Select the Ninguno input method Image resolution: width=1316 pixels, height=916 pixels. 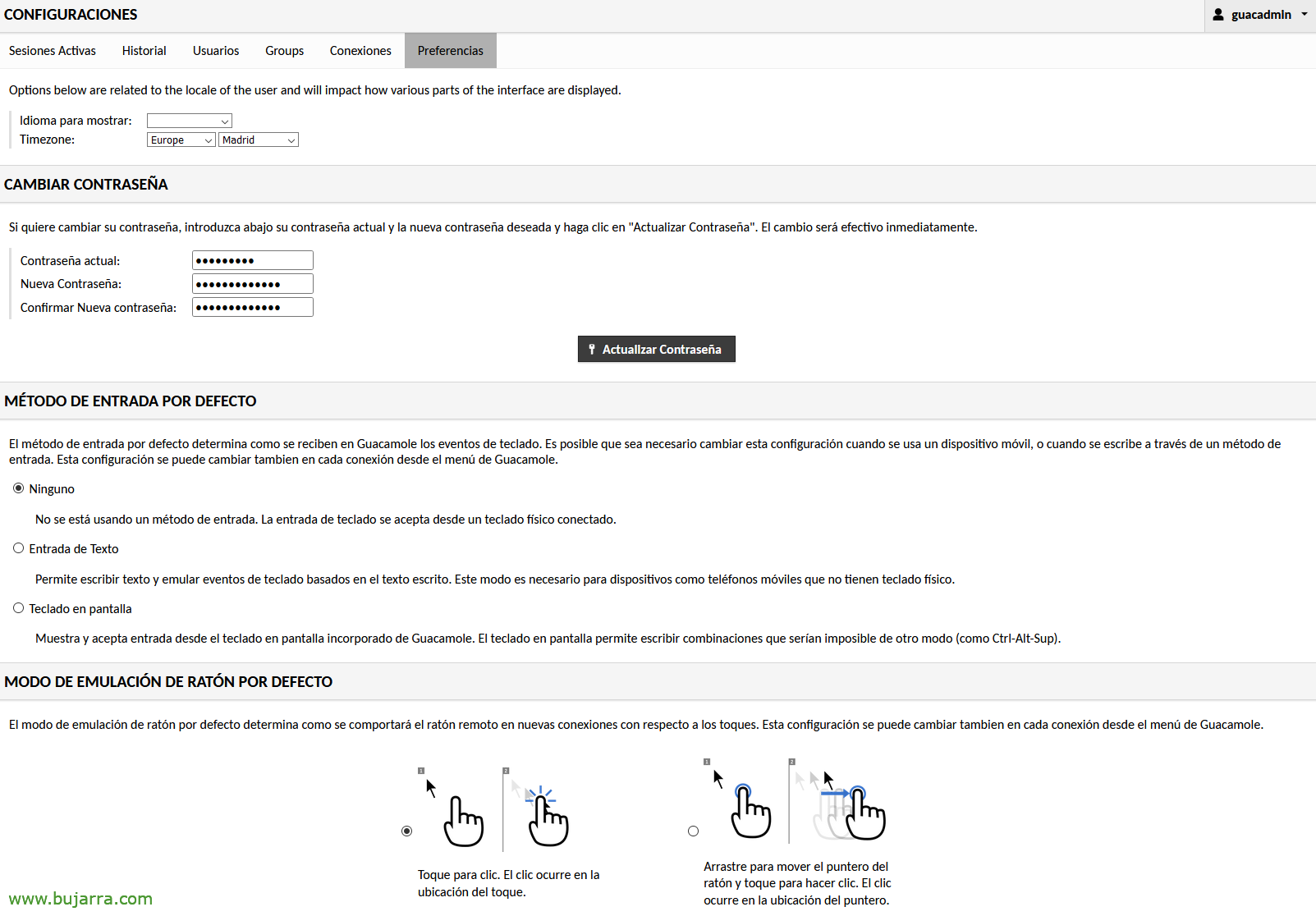click(x=18, y=488)
